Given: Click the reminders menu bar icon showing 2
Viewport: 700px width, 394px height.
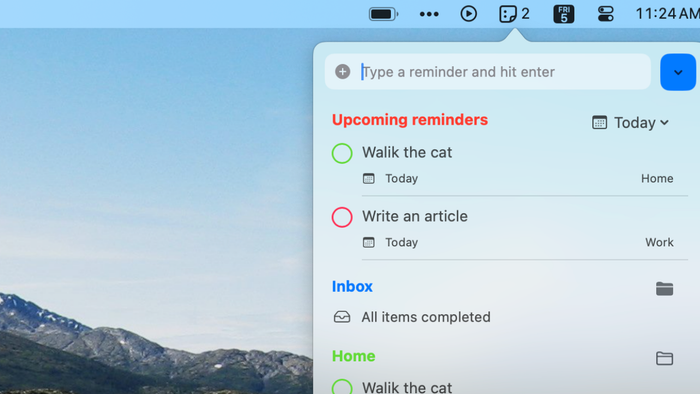Looking at the screenshot, I should 514,14.
